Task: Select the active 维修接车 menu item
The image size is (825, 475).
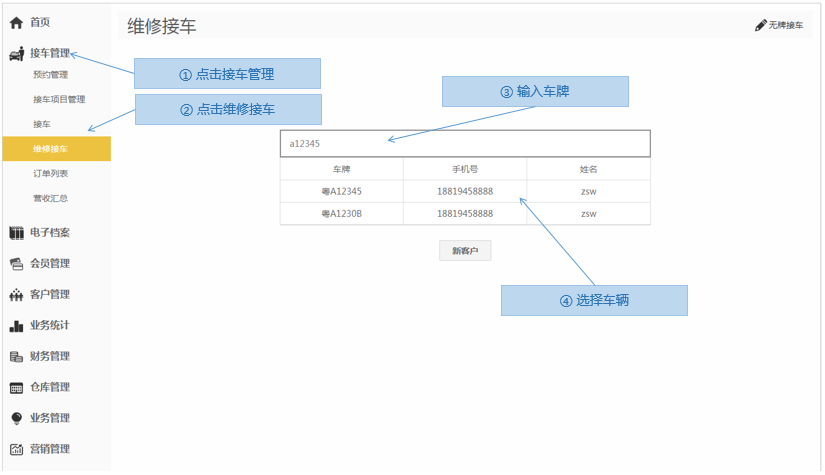Action: tap(51, 149)
